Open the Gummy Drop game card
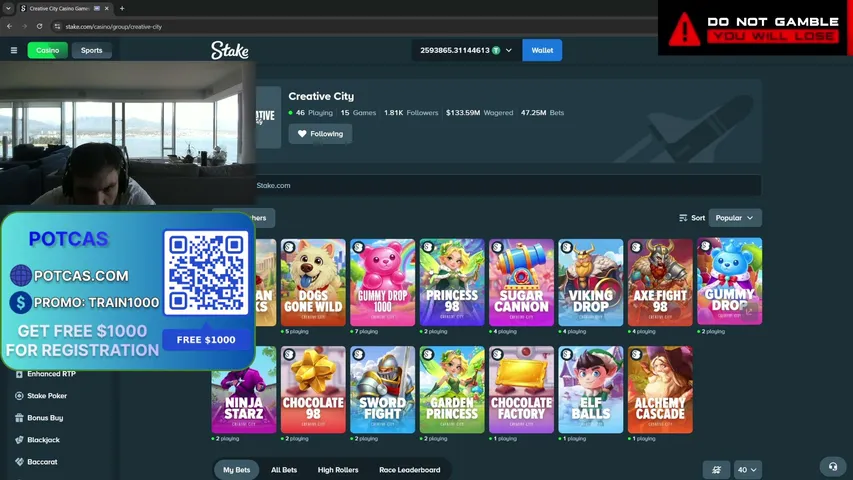The width and height of the screenshot is (853, 480). tap(730, 281)
